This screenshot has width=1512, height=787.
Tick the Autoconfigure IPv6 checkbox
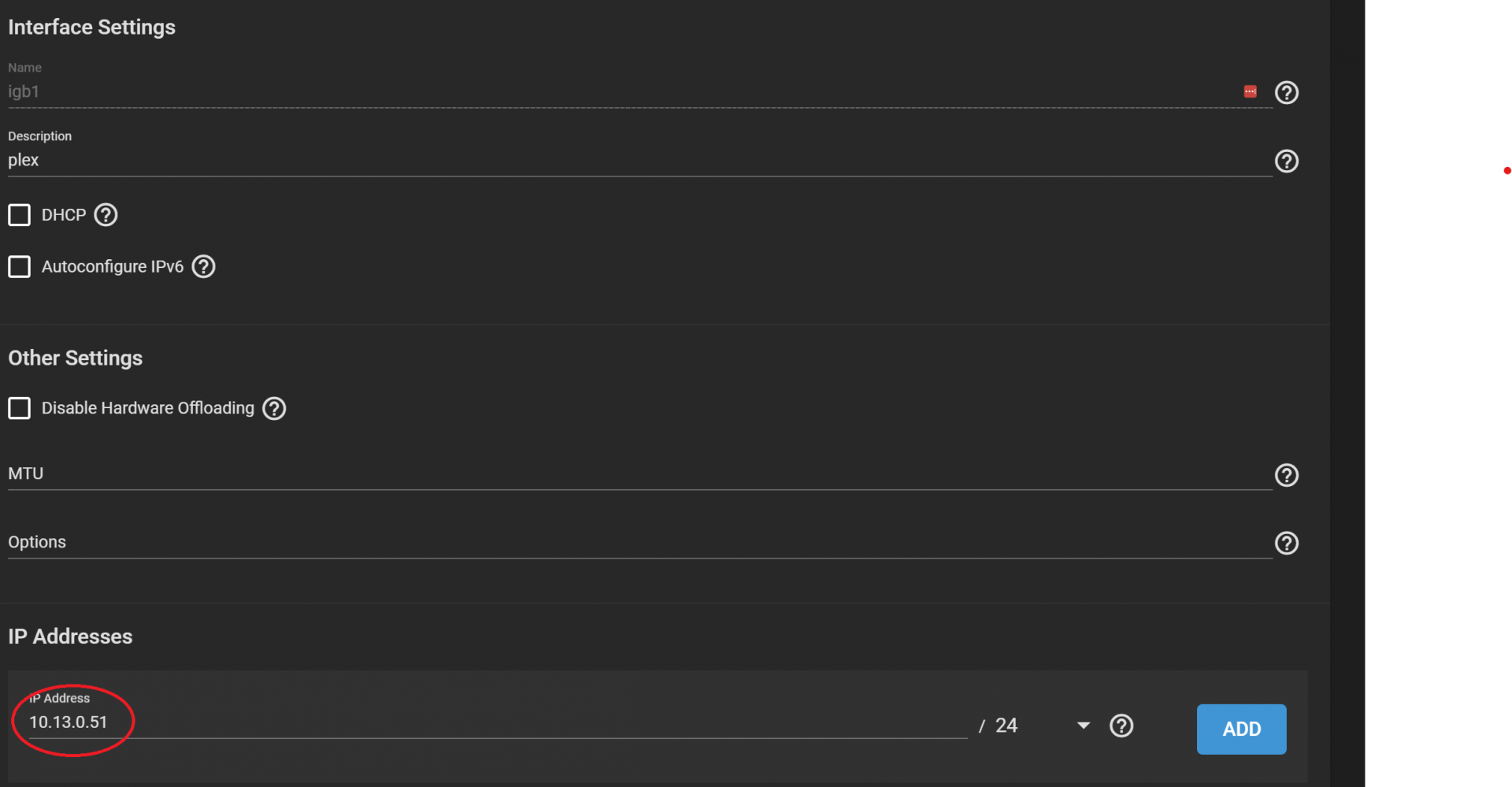point(20,266)
